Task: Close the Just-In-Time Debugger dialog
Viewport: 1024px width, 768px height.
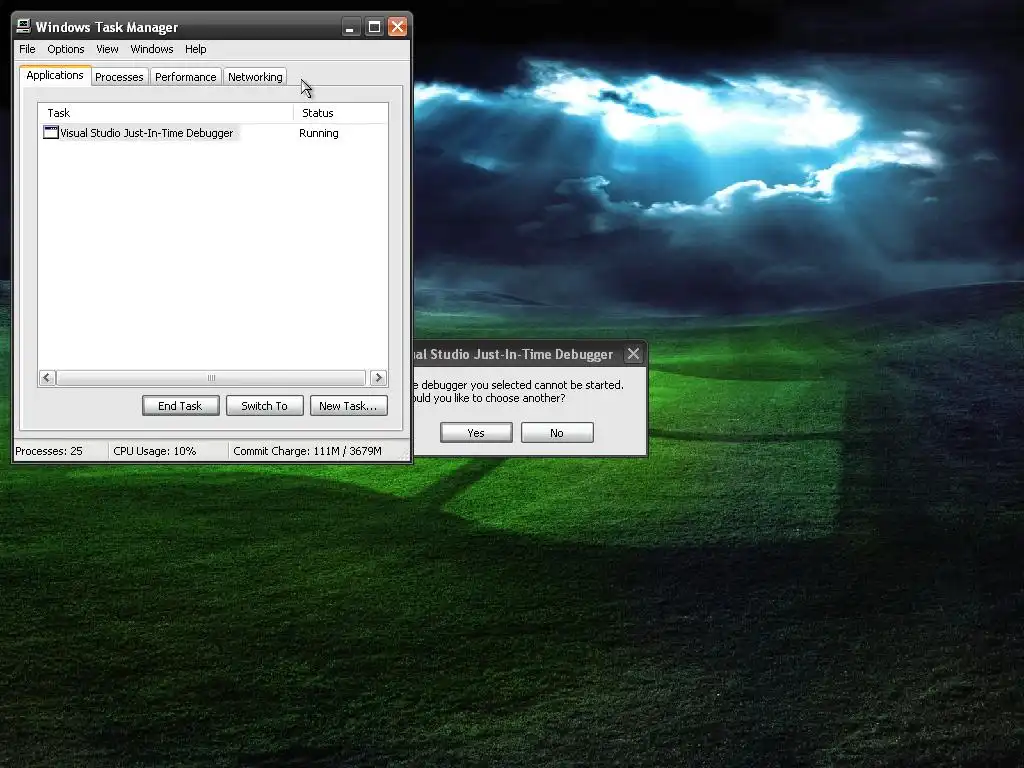Action: (x=633, y=354)
